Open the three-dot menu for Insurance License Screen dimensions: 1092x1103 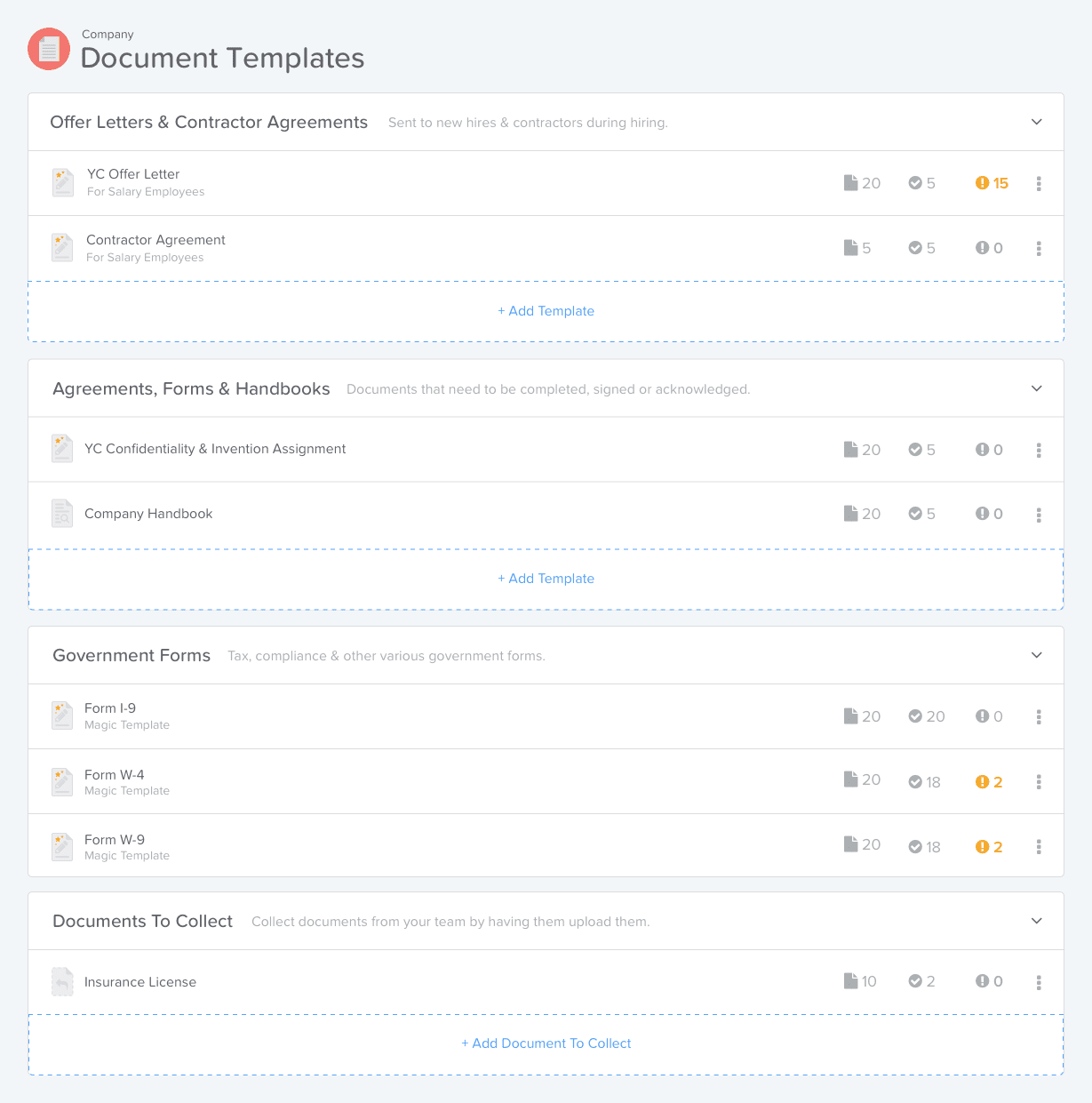tap(1039, 981)
